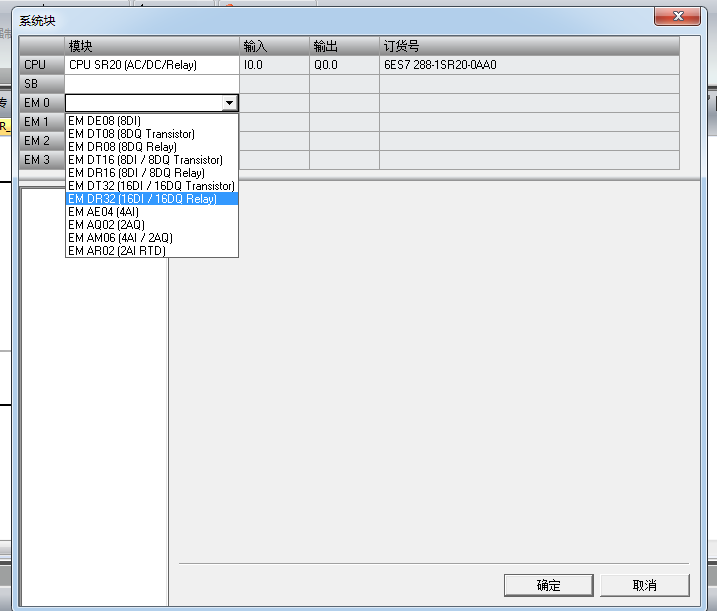The height and width of the screenshot is (611, 717).
Task: Select the CPU row header
Action: [37, 65]
